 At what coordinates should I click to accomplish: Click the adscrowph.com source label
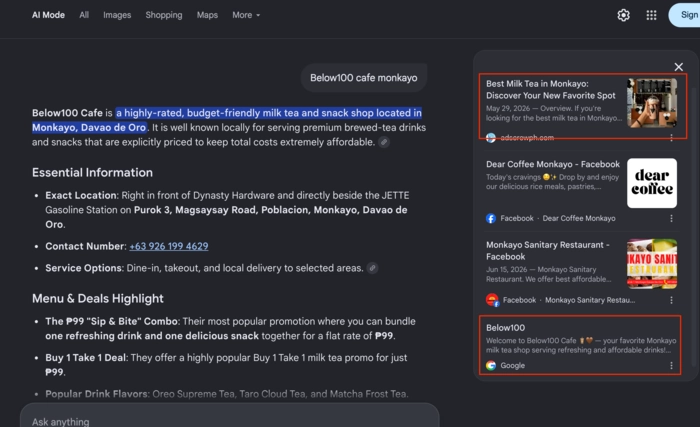tap(527, 138)
